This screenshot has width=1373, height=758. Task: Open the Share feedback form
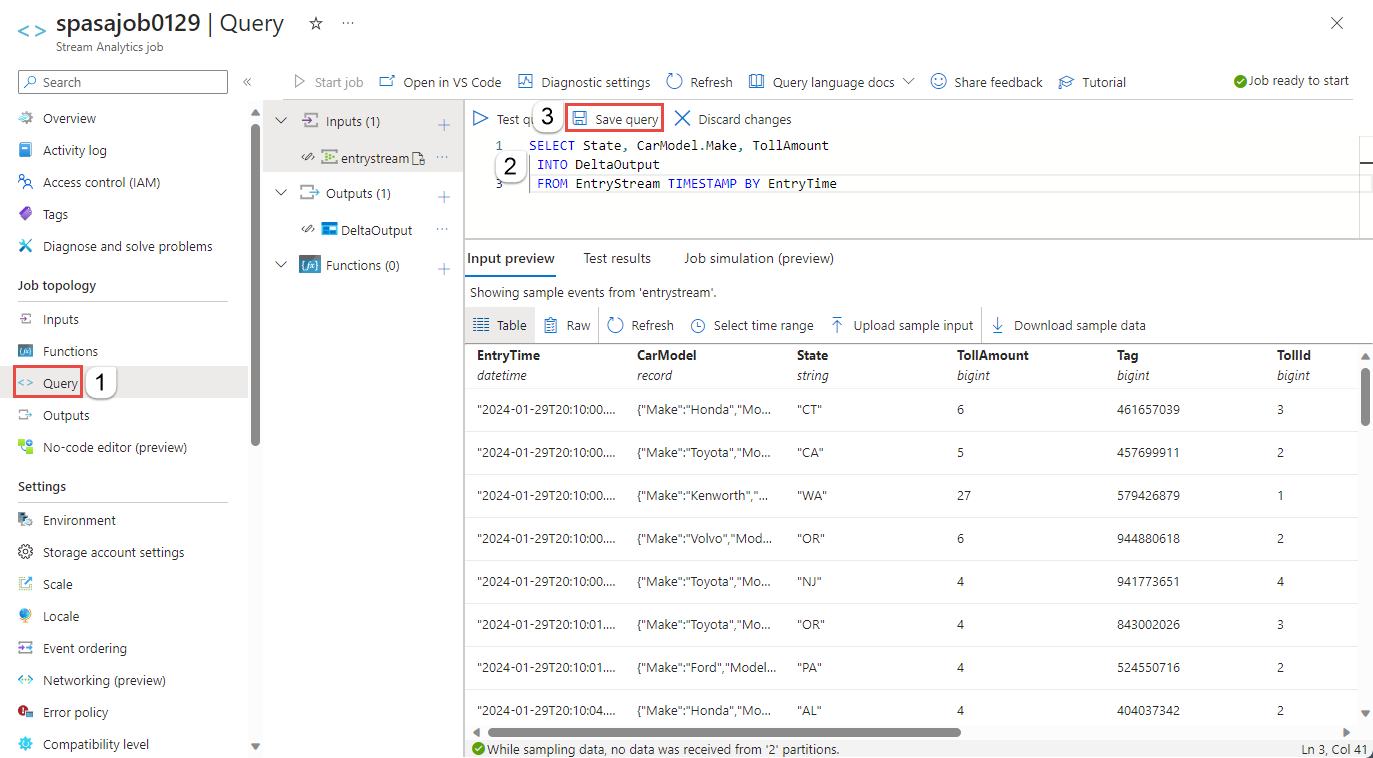986,81
